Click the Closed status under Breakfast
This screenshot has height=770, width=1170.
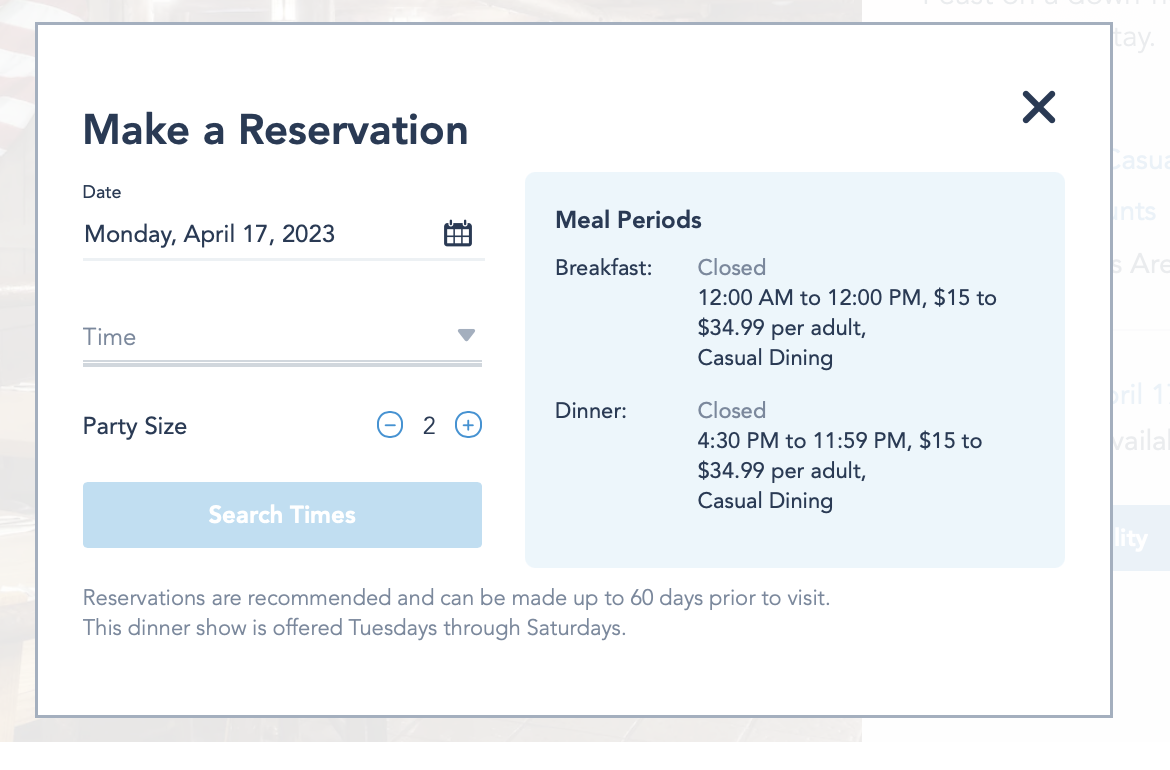point(732,268)
